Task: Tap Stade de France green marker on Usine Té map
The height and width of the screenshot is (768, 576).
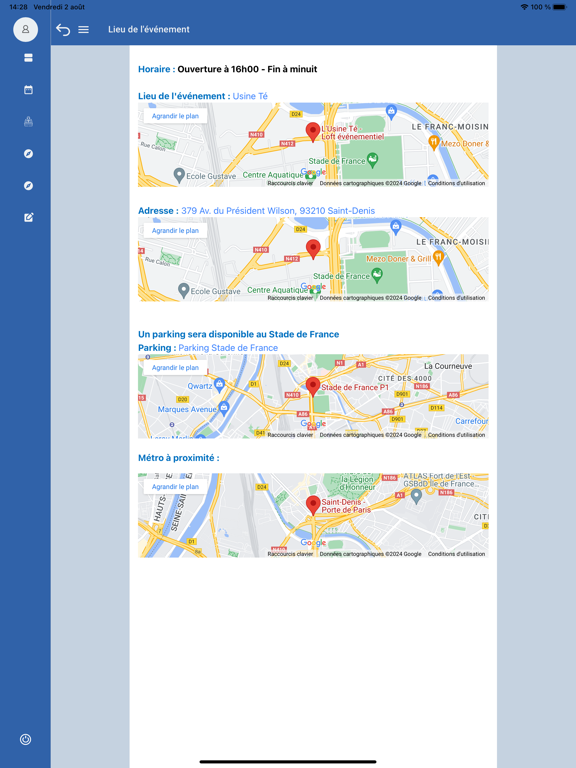Action: tap(373, 161)
